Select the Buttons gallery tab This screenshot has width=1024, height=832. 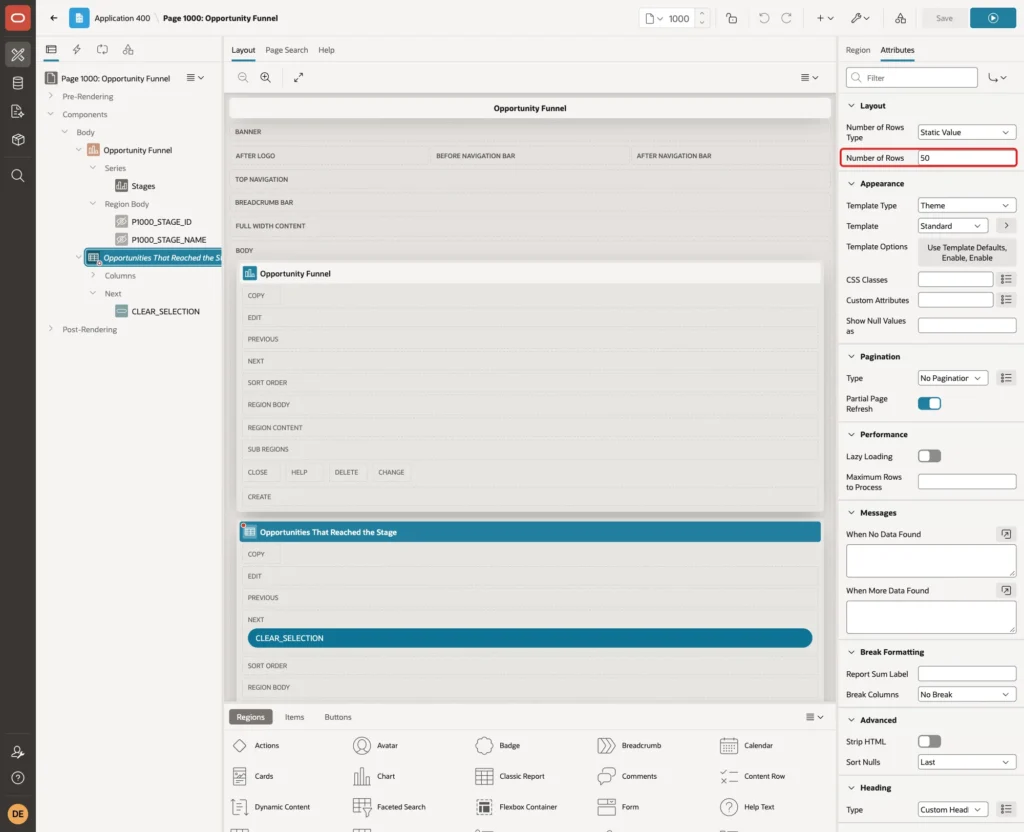click(338, 717)
